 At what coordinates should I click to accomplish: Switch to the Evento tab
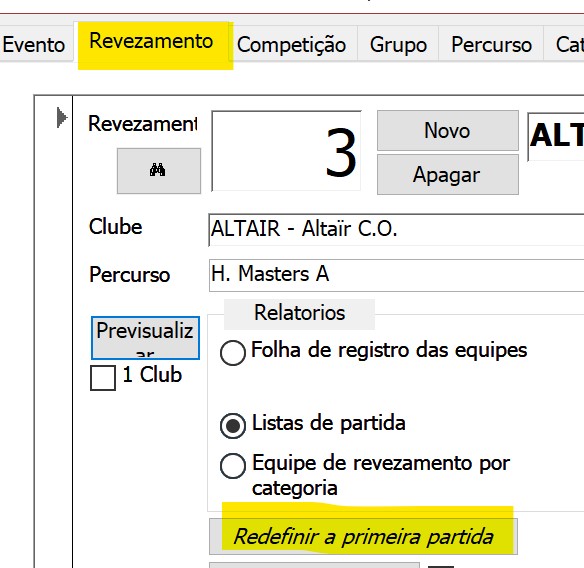(x=34, y=45)
